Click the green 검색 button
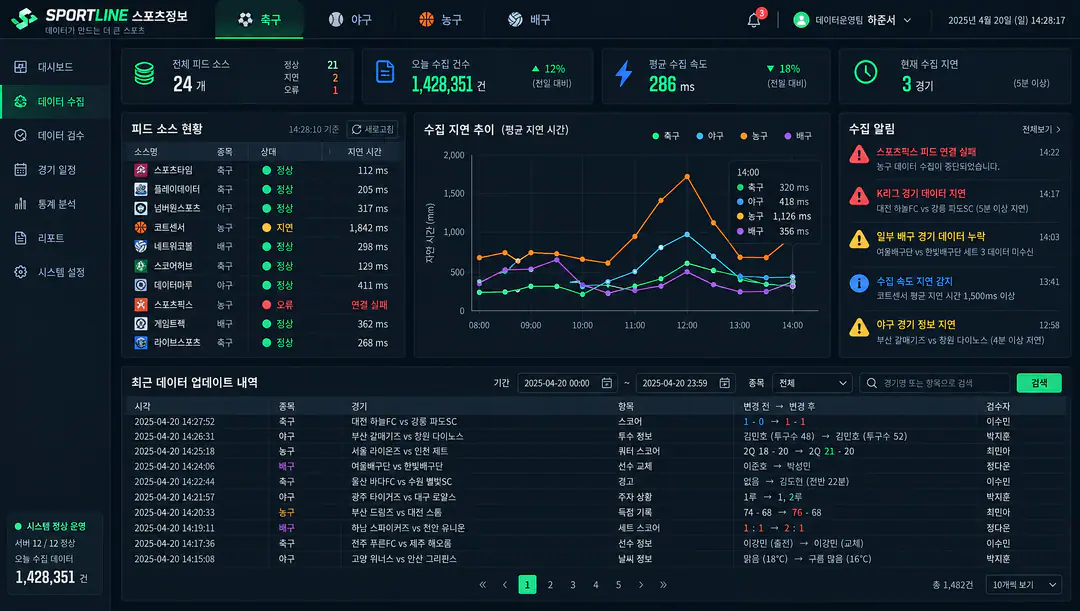Screen dimensions: 1080x611 click(x=1039, y=383)
